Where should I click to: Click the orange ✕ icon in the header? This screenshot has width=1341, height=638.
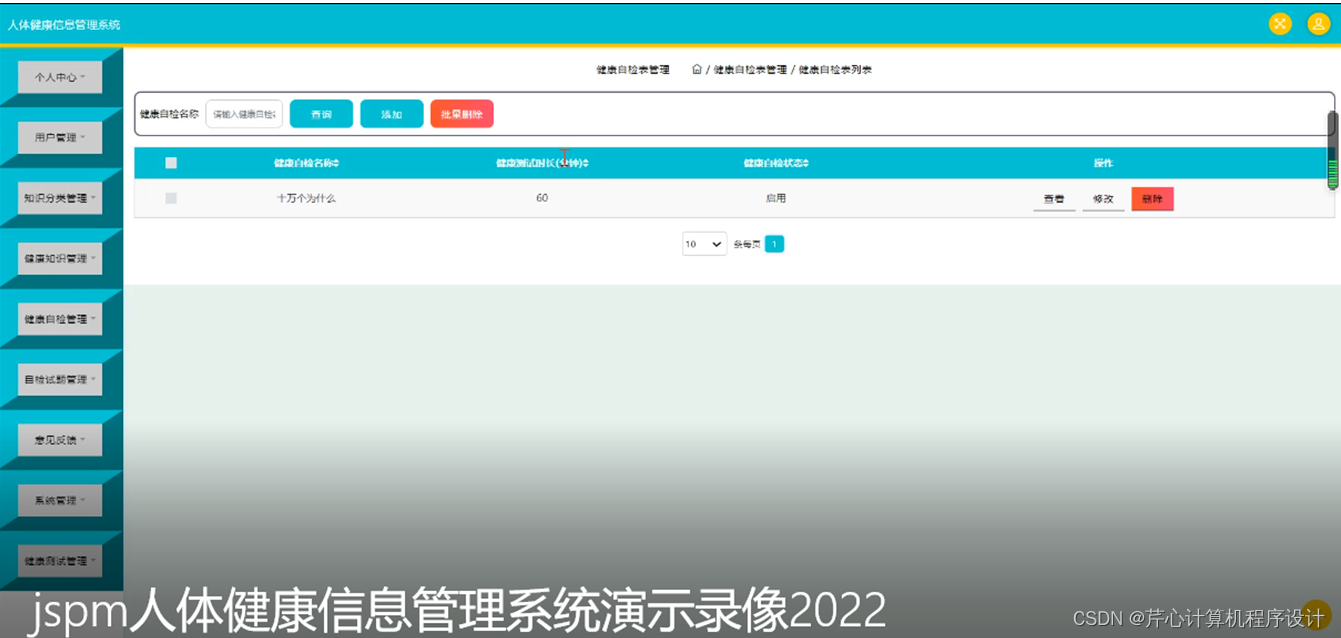click(1280, 23)
